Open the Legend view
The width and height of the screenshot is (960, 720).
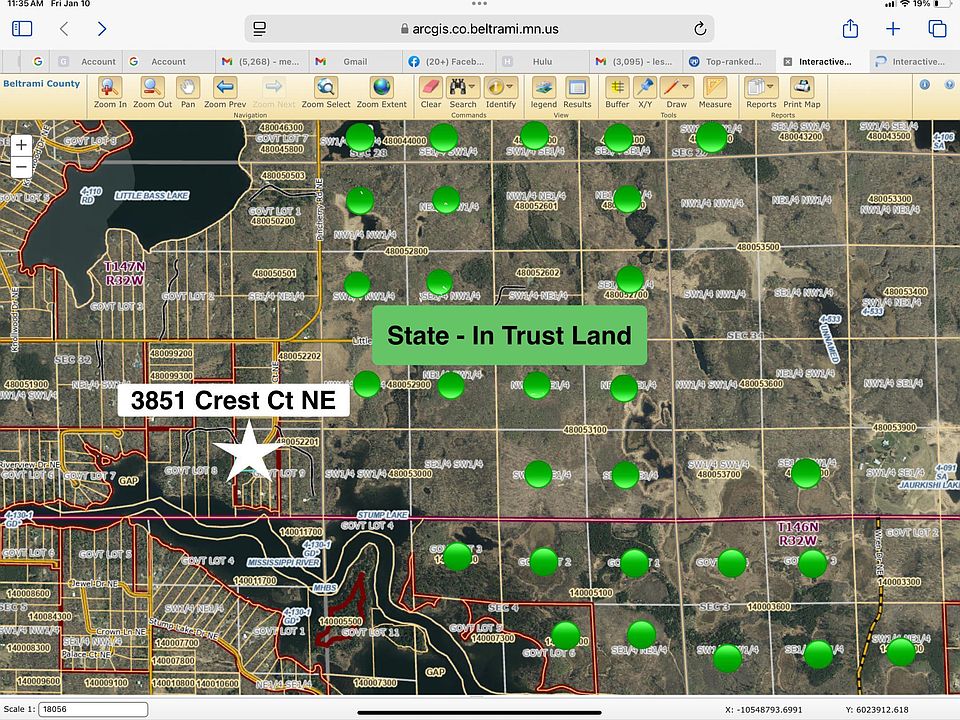pos(543,89)
